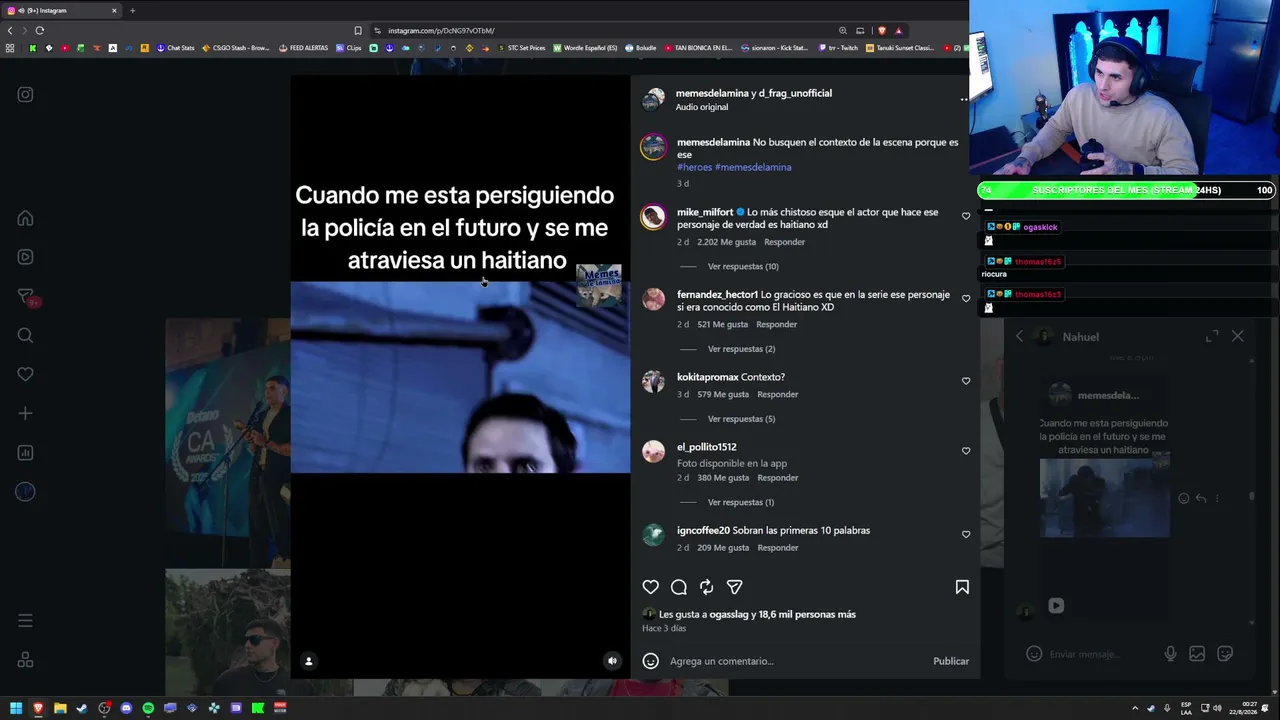Image resolution: width=1280 pixels, height=720 pixels.
Task: Like fernandez_hector1's comment
Action: pos(966,298)
